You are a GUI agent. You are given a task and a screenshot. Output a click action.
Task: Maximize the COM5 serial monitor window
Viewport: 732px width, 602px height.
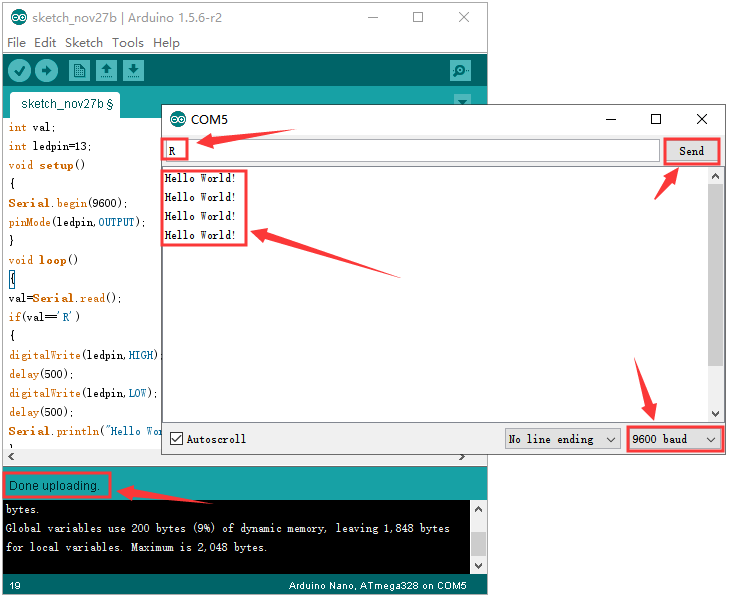point(656,119)
